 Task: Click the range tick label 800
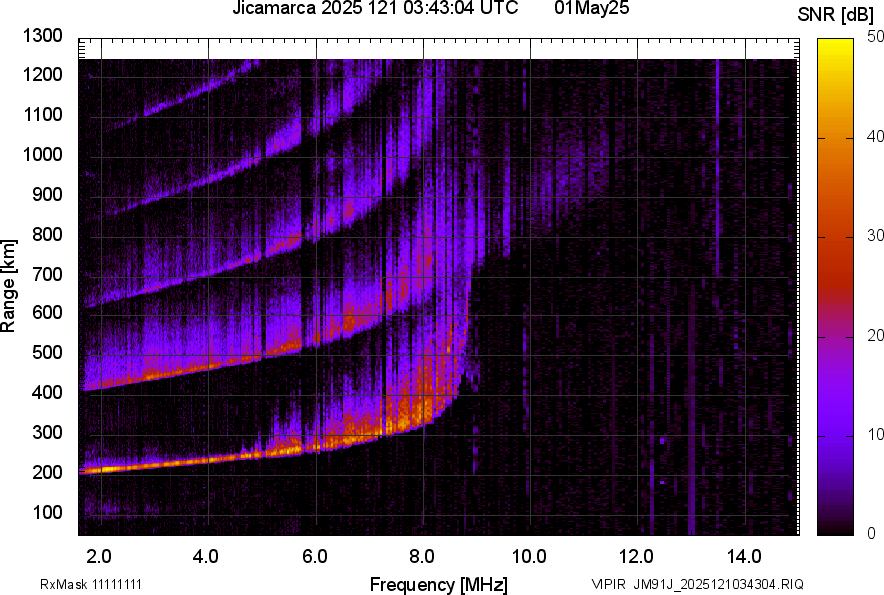[x=47, y=234]
